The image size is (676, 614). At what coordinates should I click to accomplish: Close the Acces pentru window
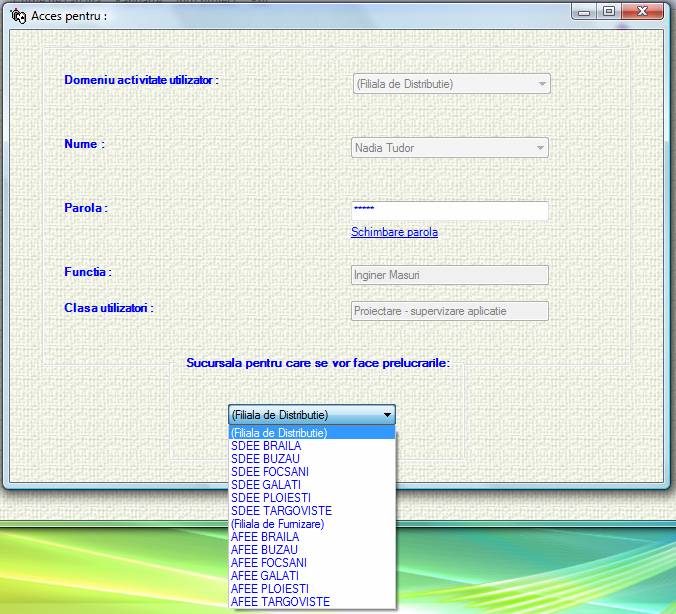(642, 12)
